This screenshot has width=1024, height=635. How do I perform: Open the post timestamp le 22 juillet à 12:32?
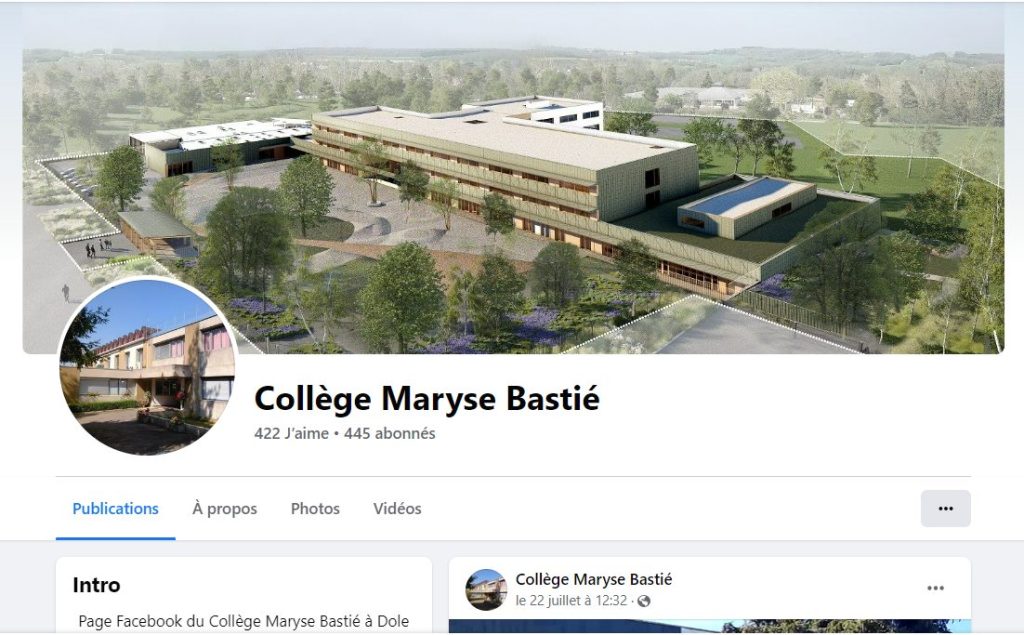coord(571,600)
